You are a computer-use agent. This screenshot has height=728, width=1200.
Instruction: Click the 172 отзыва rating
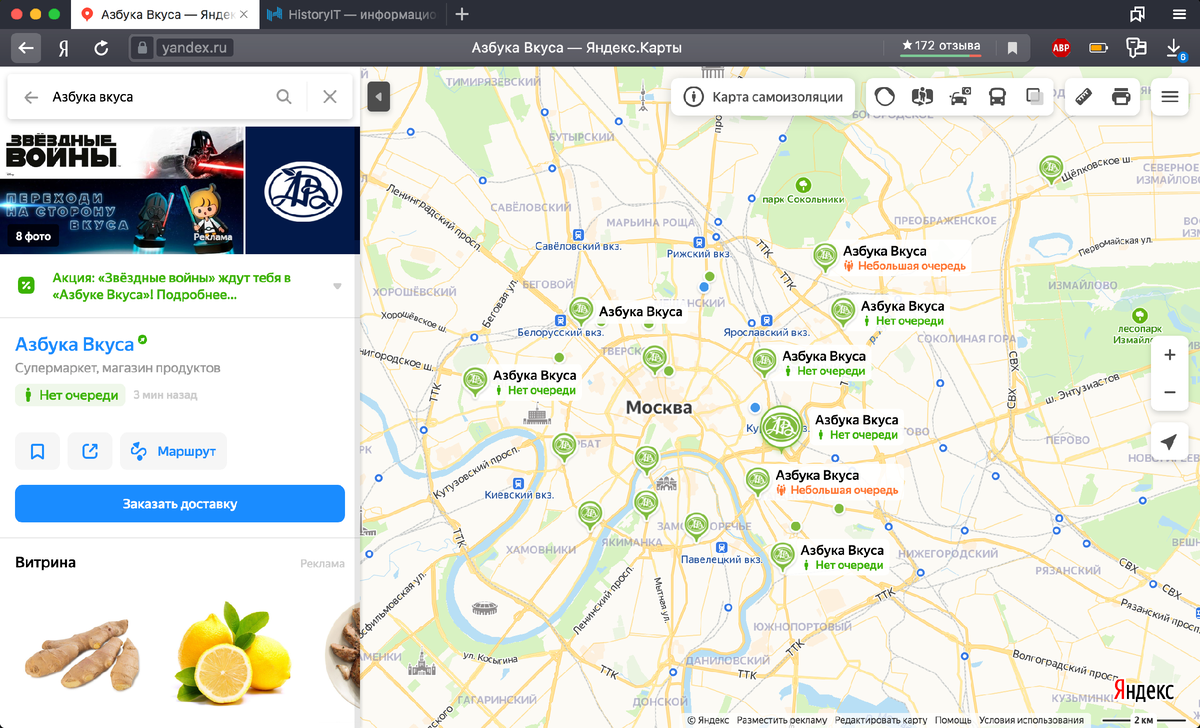pos(940,46)
